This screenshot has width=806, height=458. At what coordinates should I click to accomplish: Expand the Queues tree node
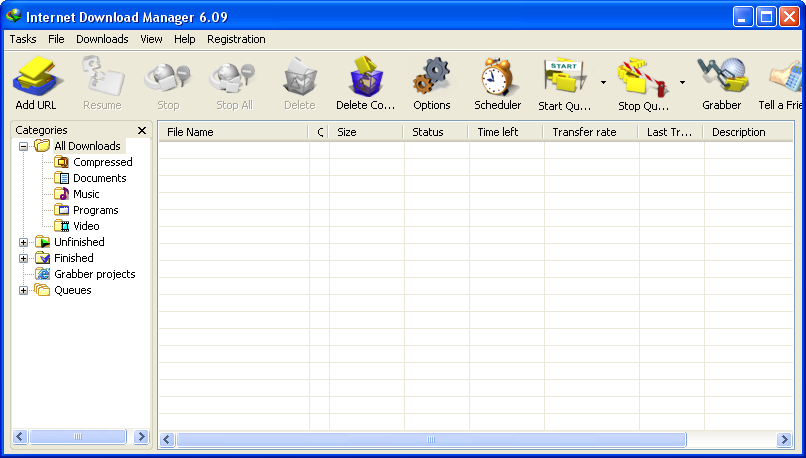23,290
